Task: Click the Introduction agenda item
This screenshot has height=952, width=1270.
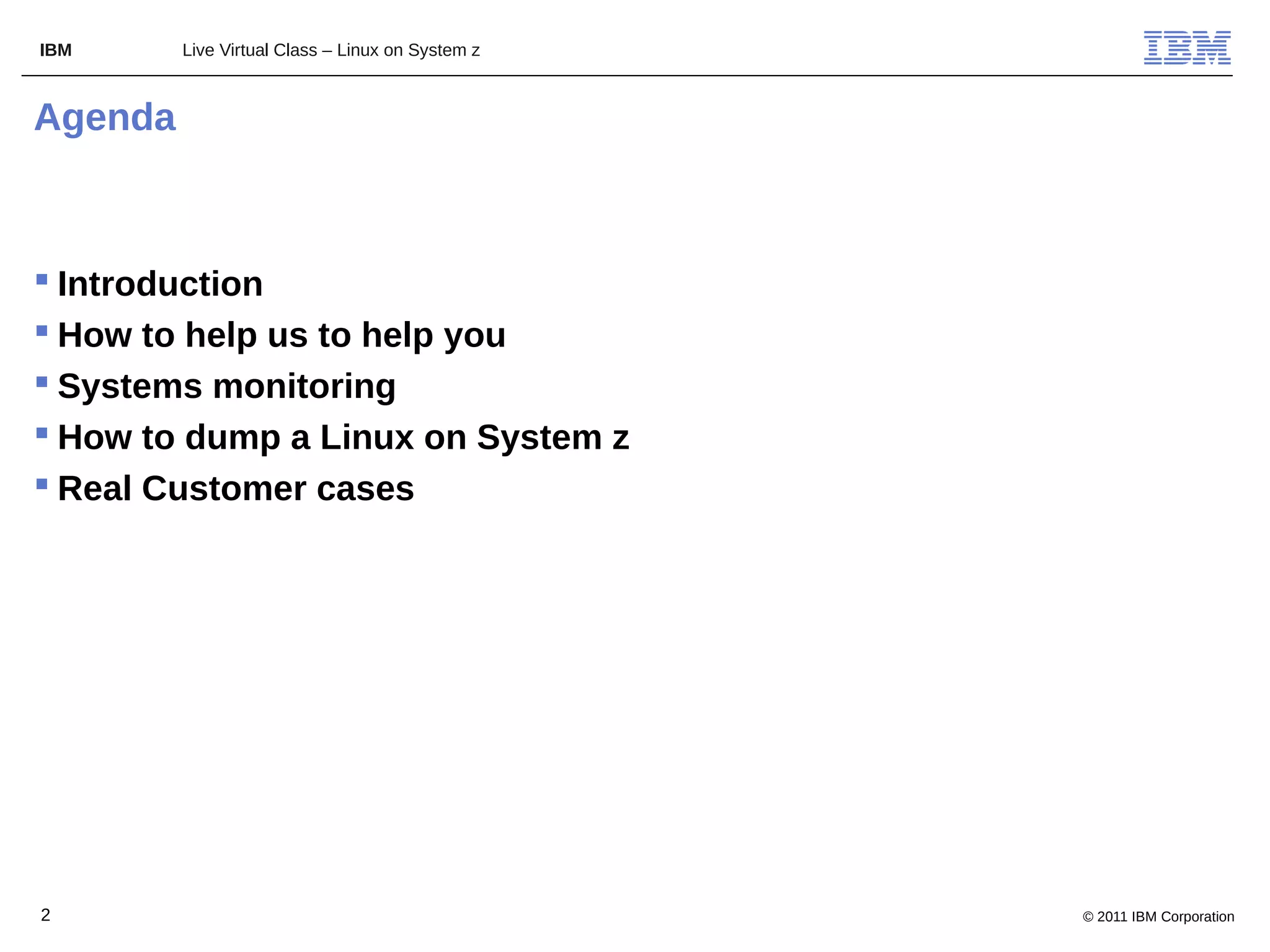Action: (160, 284)
